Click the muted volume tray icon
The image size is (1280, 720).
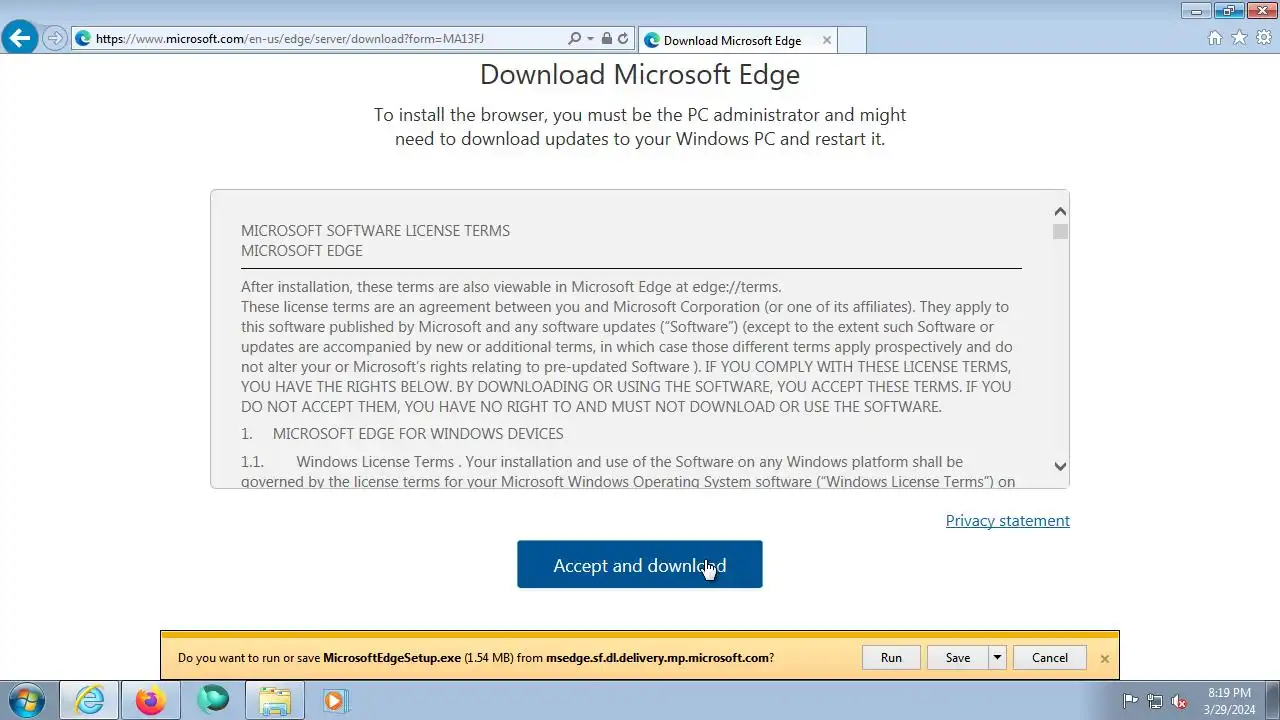tap(1179, 701)
